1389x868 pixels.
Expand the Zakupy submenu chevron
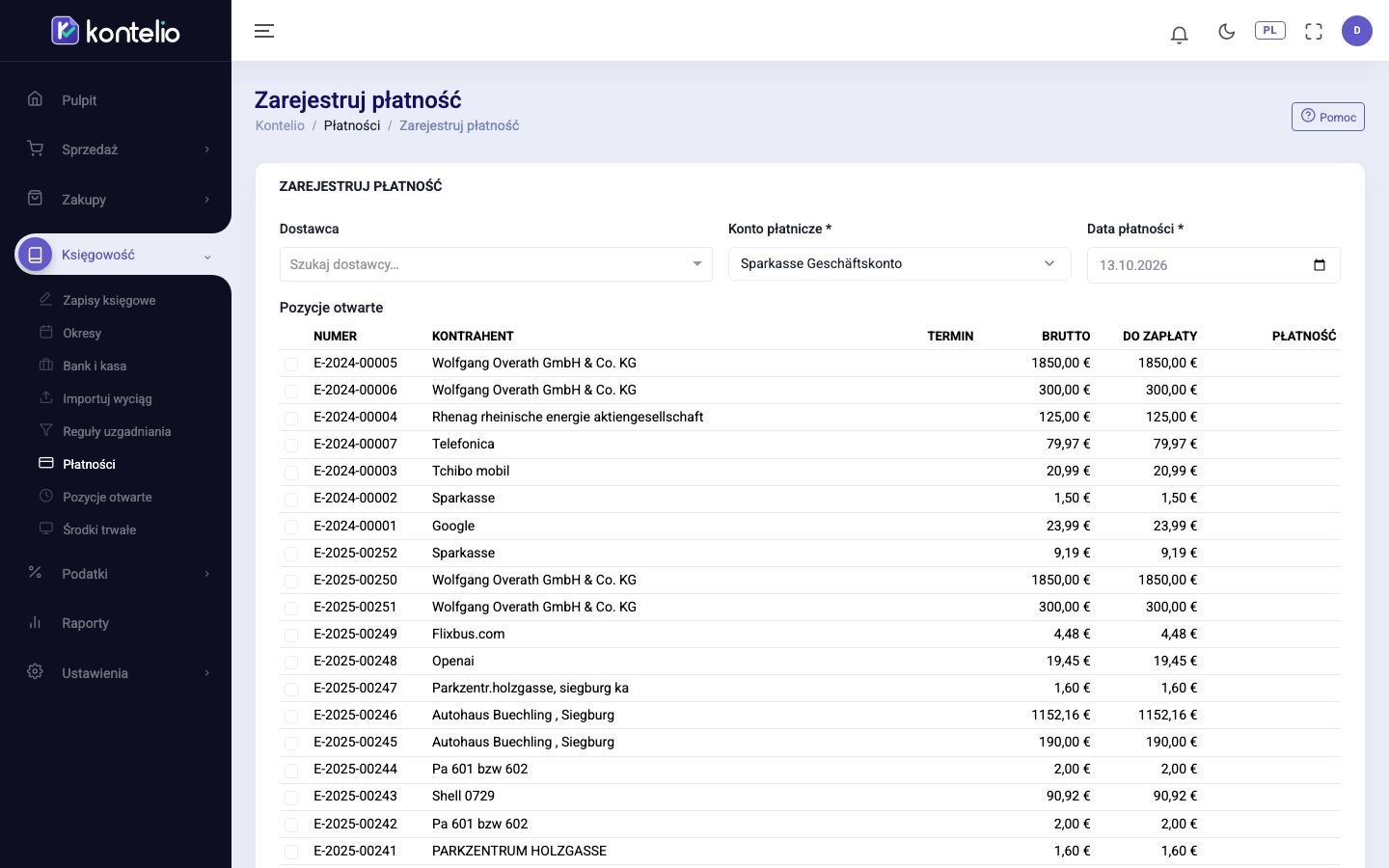pyautogui.click(x=206, y=200)
